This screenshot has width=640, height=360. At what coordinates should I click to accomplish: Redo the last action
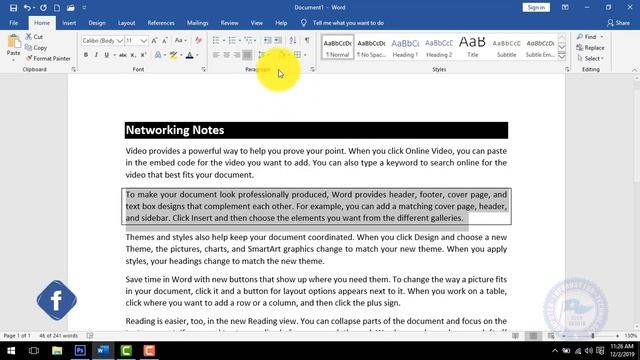tap(43, 8)
